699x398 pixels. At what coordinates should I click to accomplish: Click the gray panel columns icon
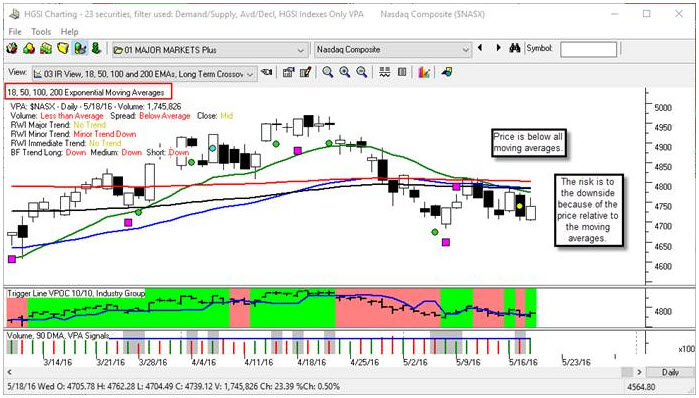point(402,72)
